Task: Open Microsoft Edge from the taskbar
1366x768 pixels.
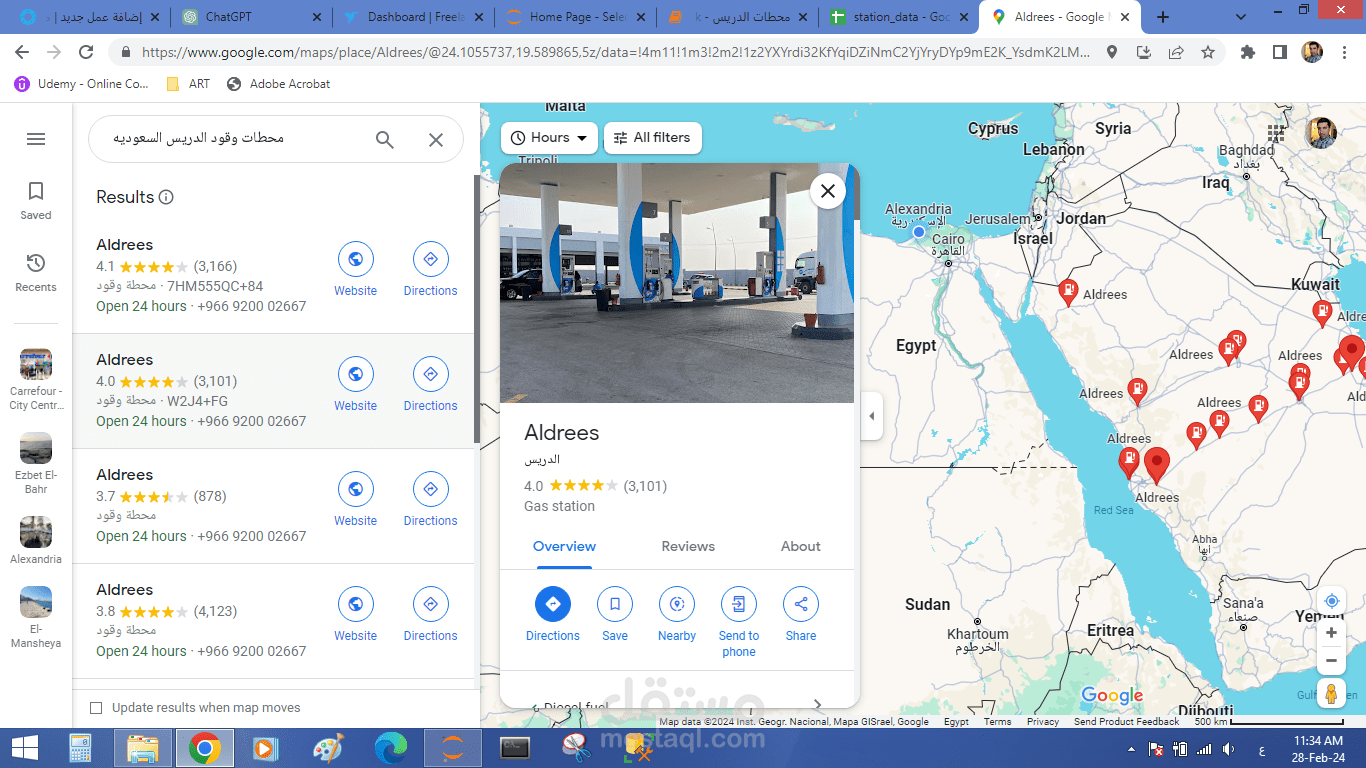Action: [390, 748]
